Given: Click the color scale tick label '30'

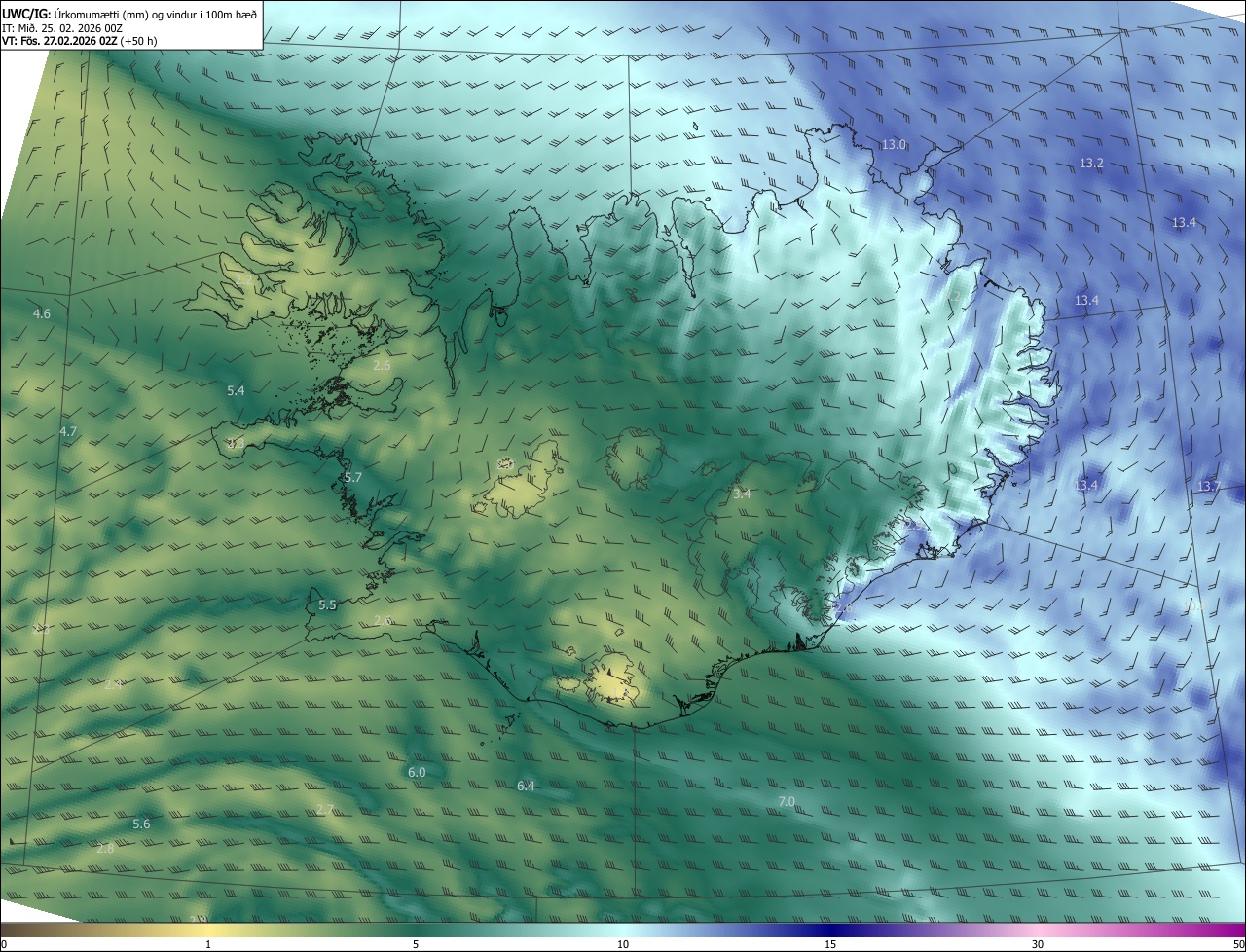Looking at the screenshot, I should point(1038,944).
